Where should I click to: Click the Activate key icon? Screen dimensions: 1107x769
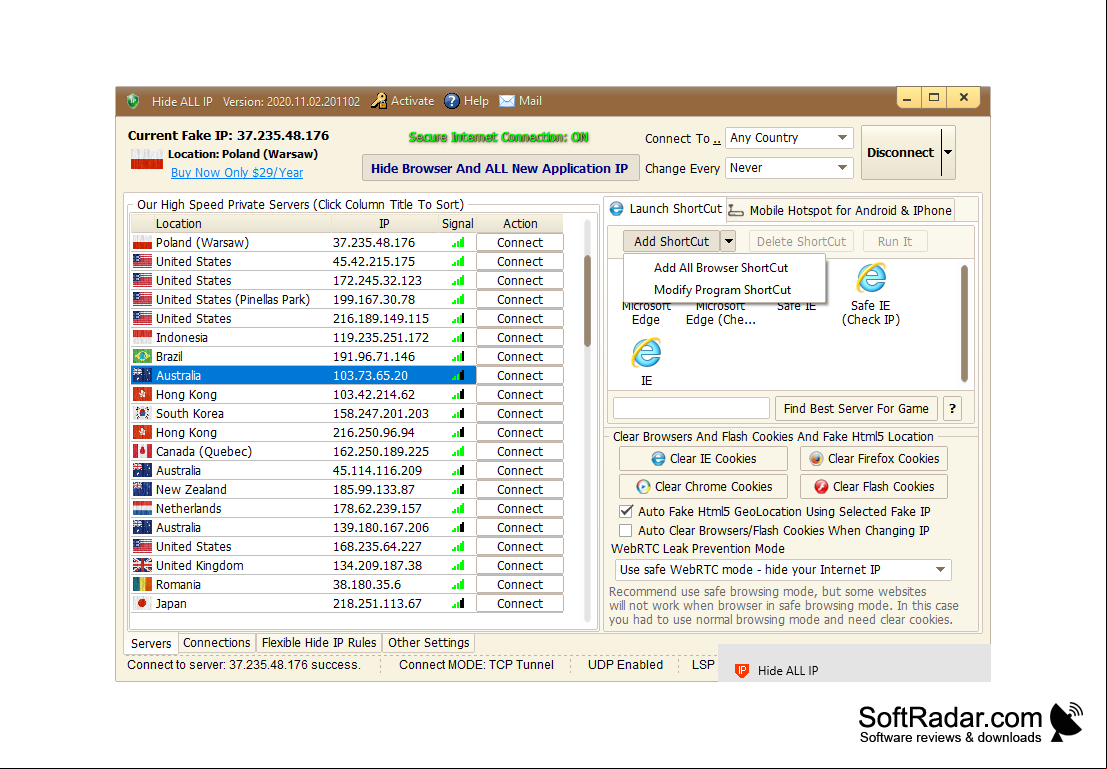379,101
